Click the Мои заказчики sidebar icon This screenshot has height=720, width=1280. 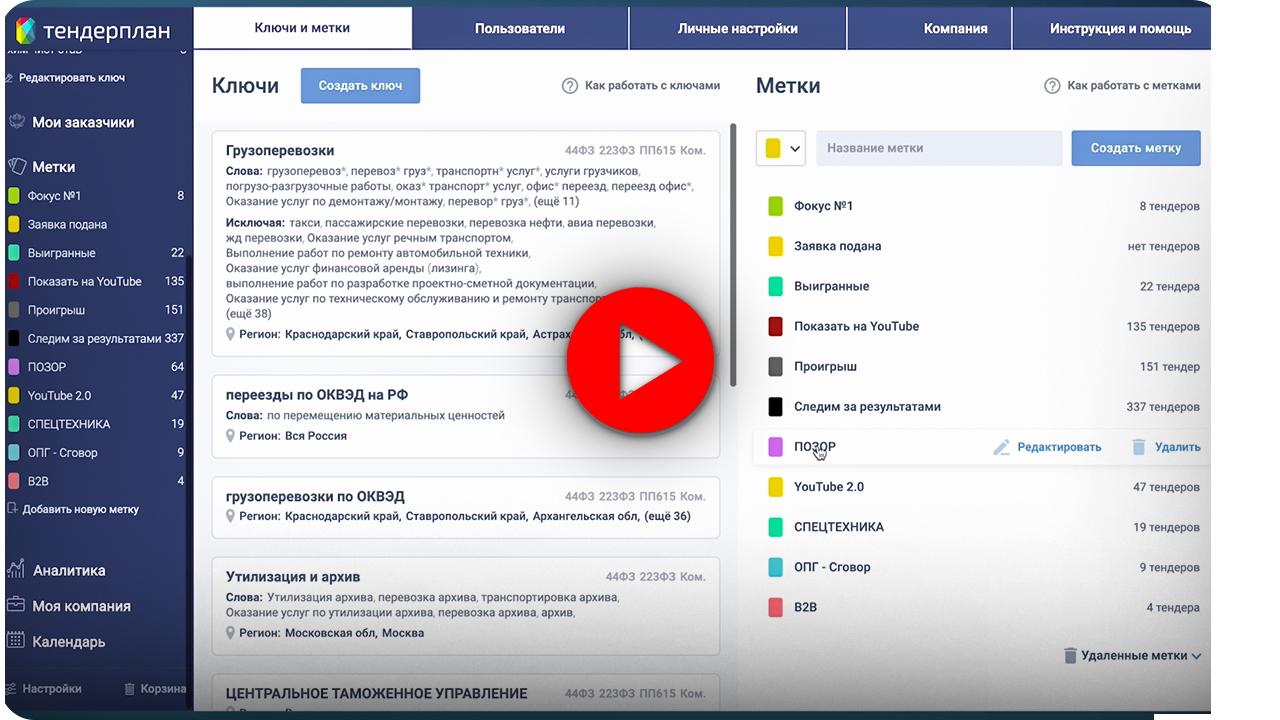(x=16, y=122)
